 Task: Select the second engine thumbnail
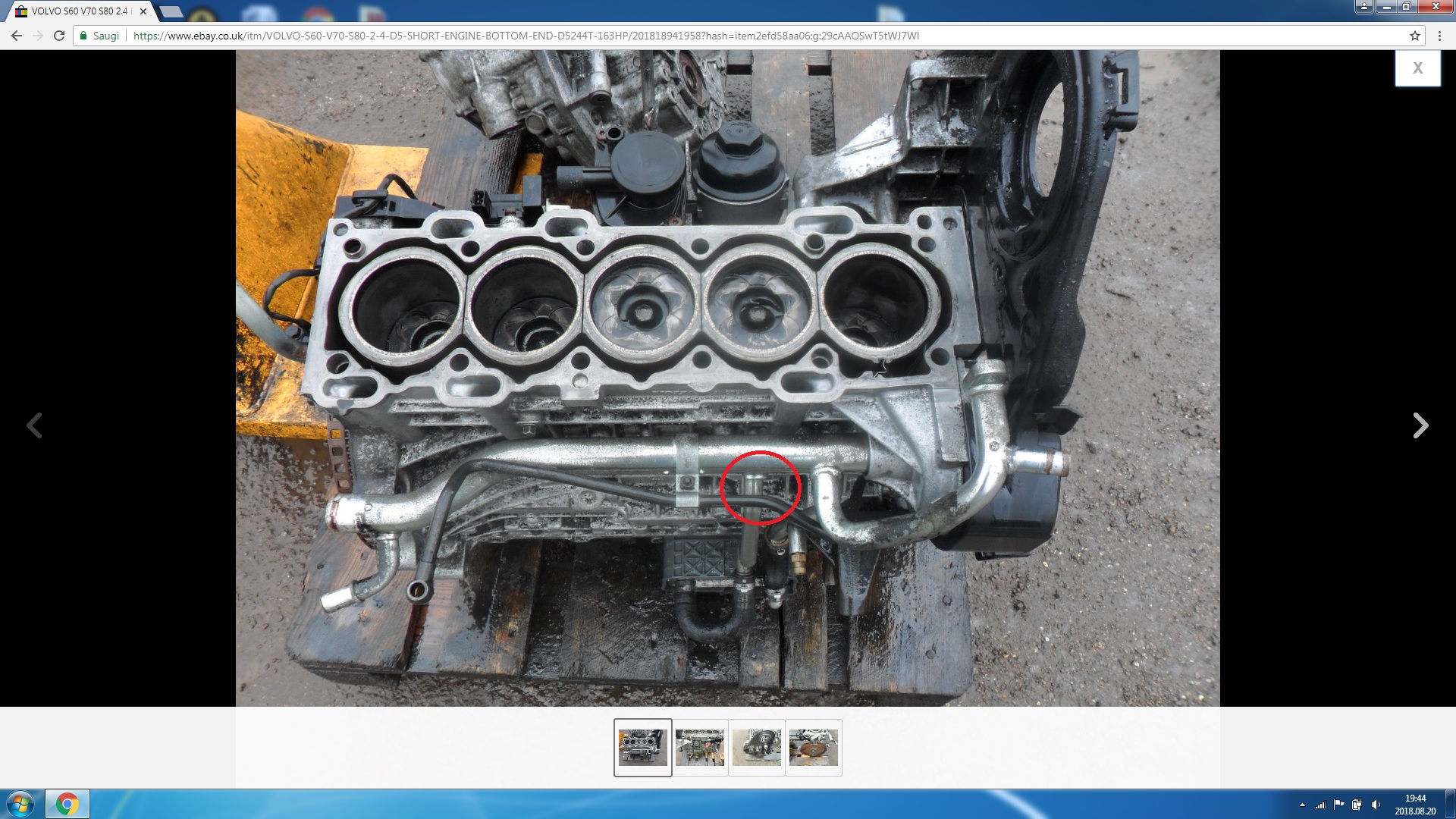[x=699, y=748]
